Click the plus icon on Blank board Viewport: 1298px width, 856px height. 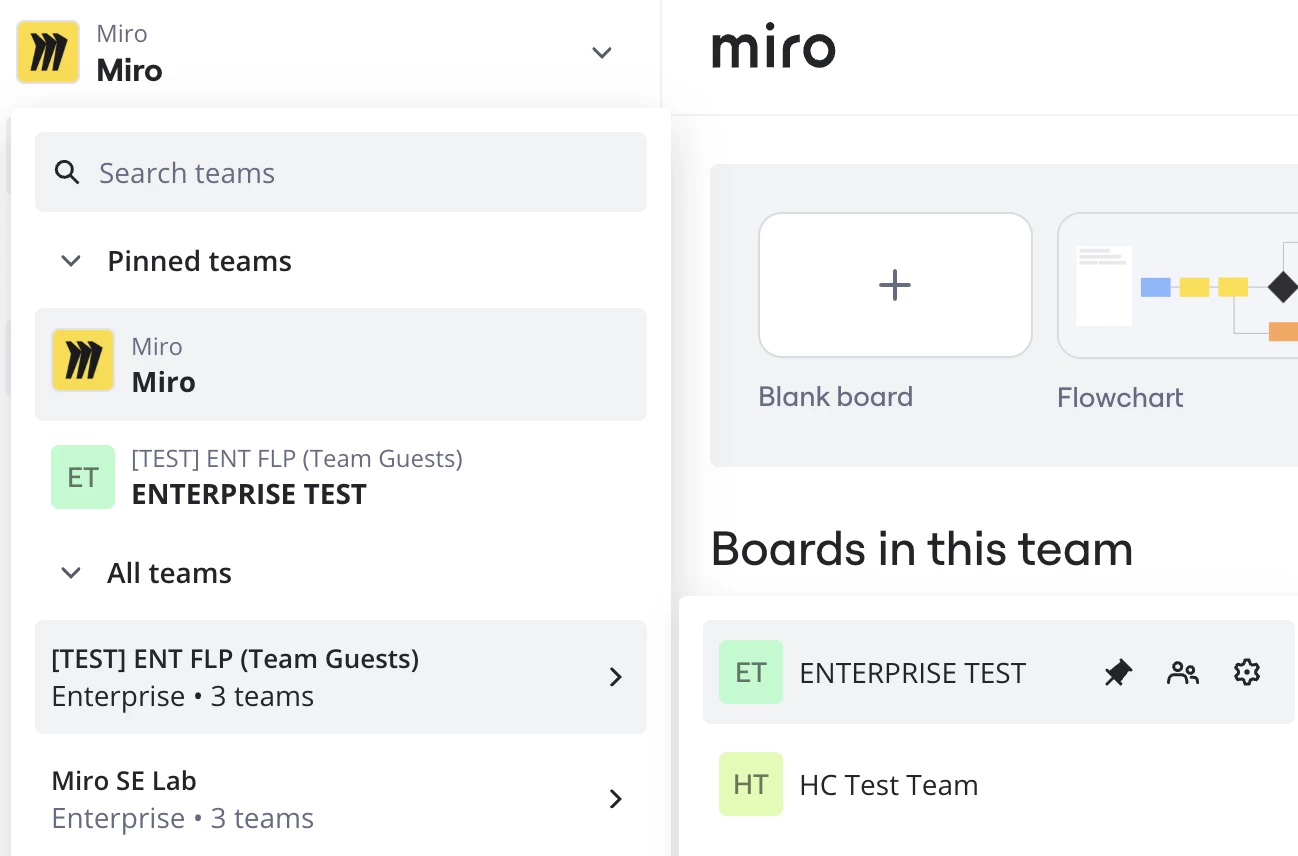[895, 286]
